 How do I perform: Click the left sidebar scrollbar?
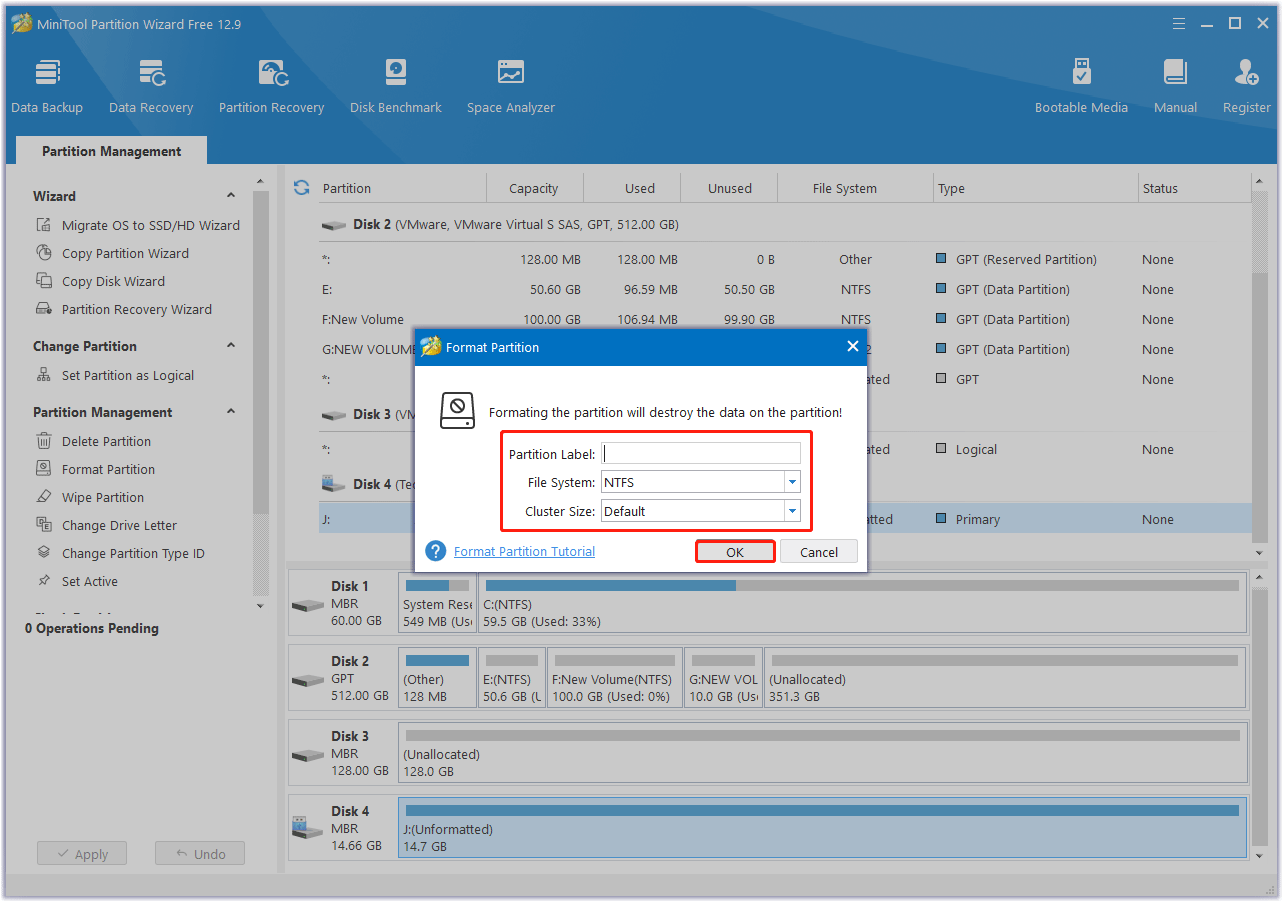(x=261, y=350)
